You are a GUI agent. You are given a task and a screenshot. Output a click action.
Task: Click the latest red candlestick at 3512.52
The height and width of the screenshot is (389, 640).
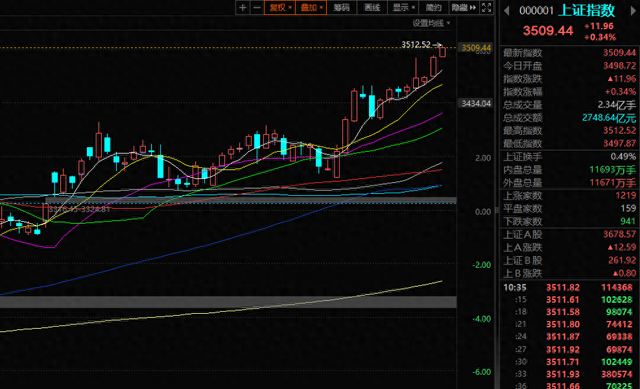click(x=442, y=52)
